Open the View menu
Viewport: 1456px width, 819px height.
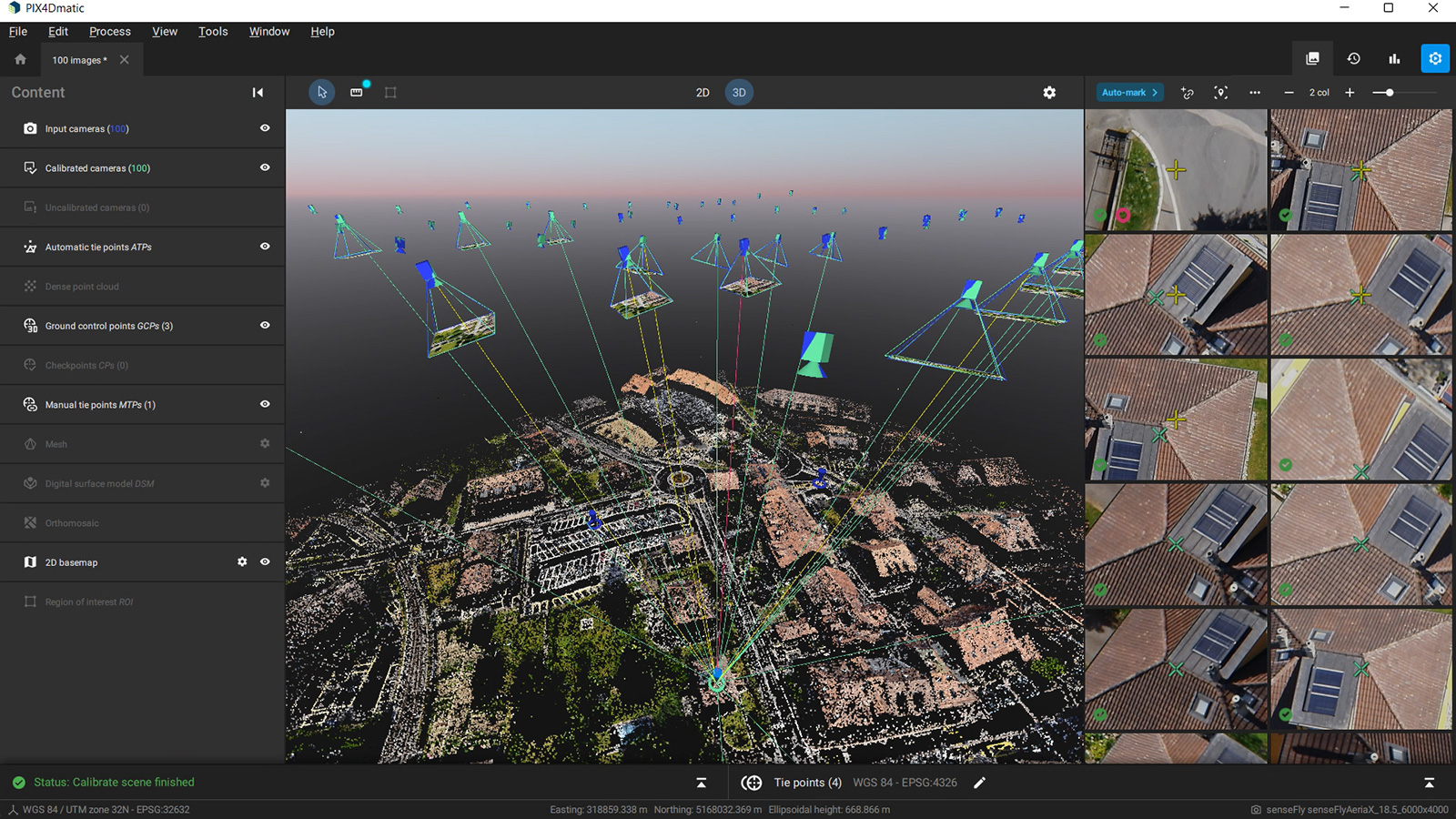tap(165, 31)
